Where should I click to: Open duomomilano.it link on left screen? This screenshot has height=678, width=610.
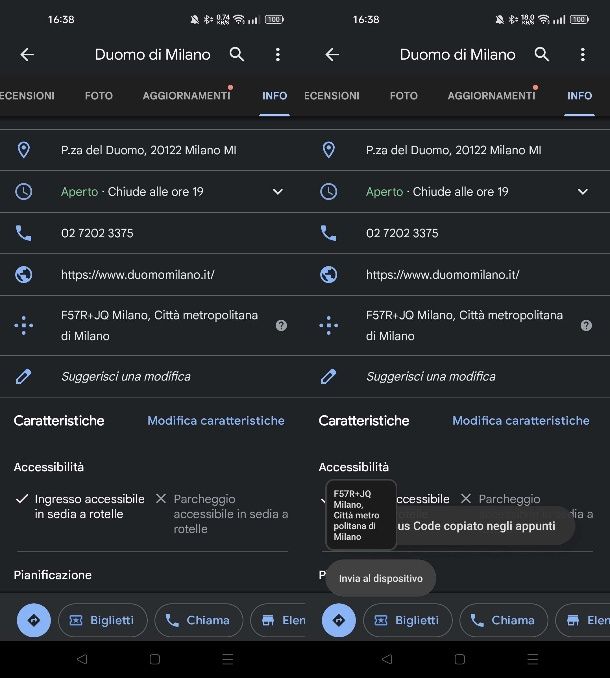point(137,275)
